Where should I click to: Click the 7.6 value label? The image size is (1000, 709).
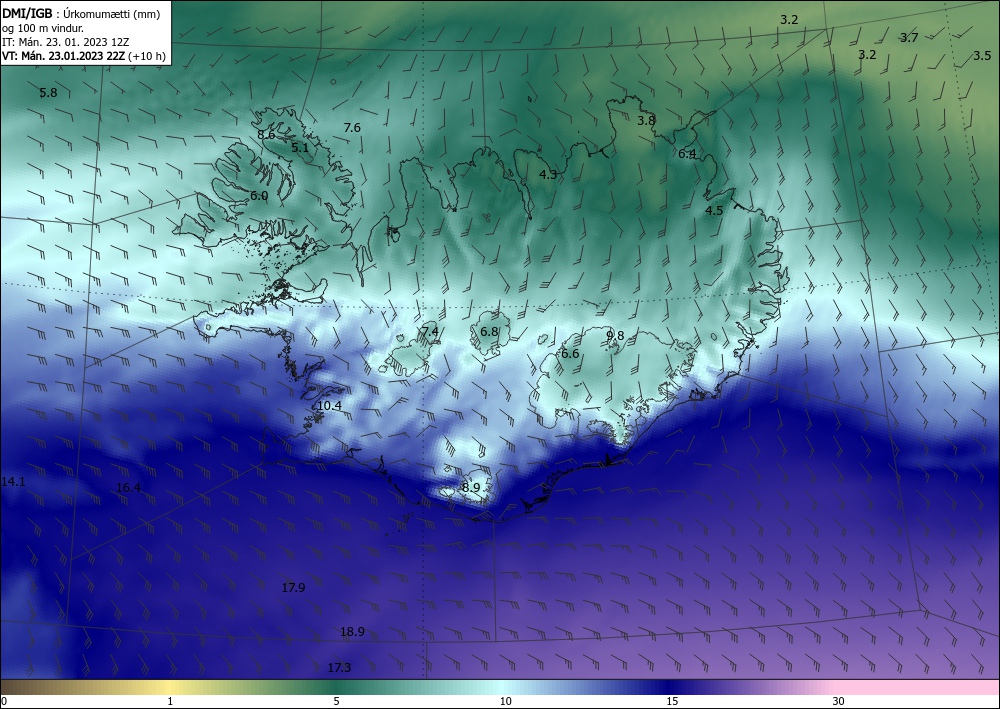[x=352, y=128]
